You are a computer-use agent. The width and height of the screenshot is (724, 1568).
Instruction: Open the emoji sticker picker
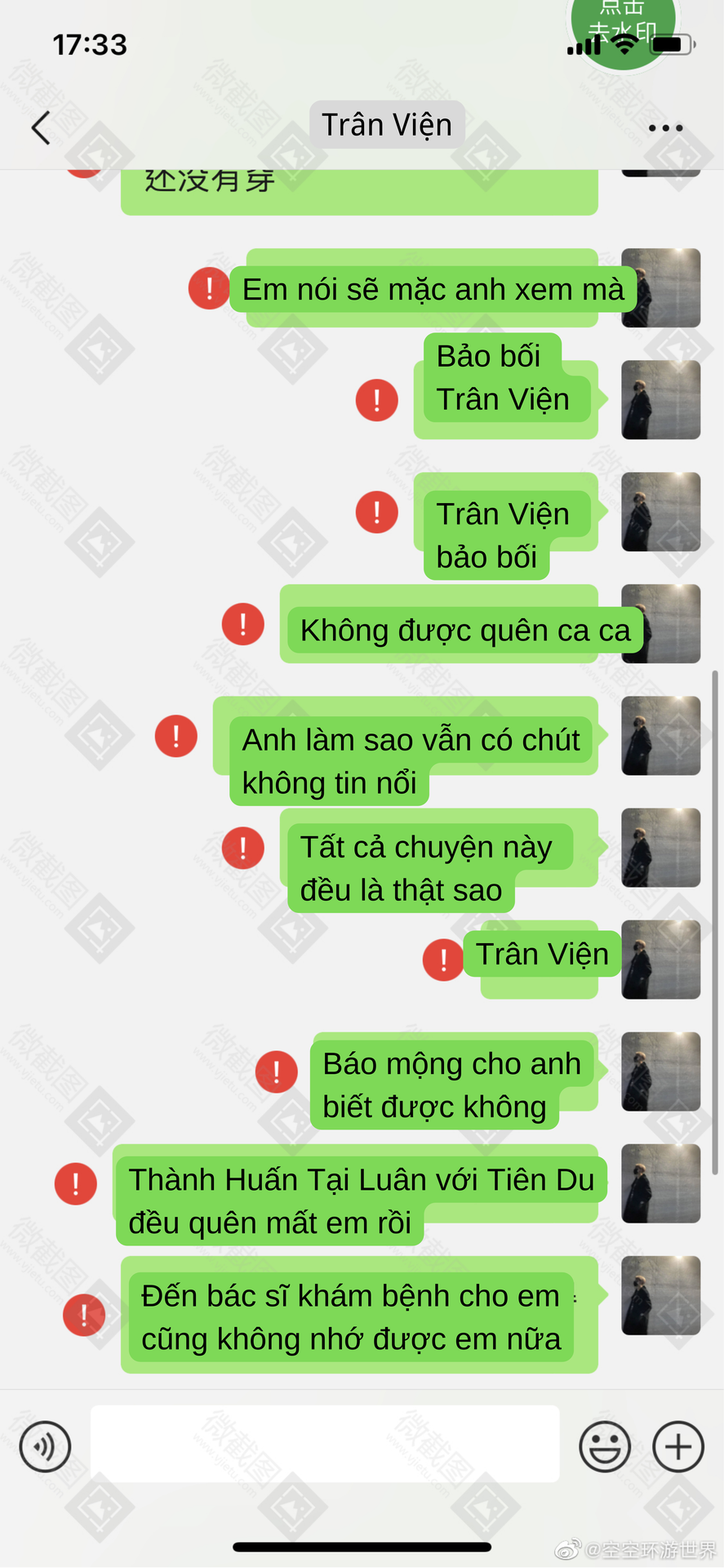(x=605, y=1446)
